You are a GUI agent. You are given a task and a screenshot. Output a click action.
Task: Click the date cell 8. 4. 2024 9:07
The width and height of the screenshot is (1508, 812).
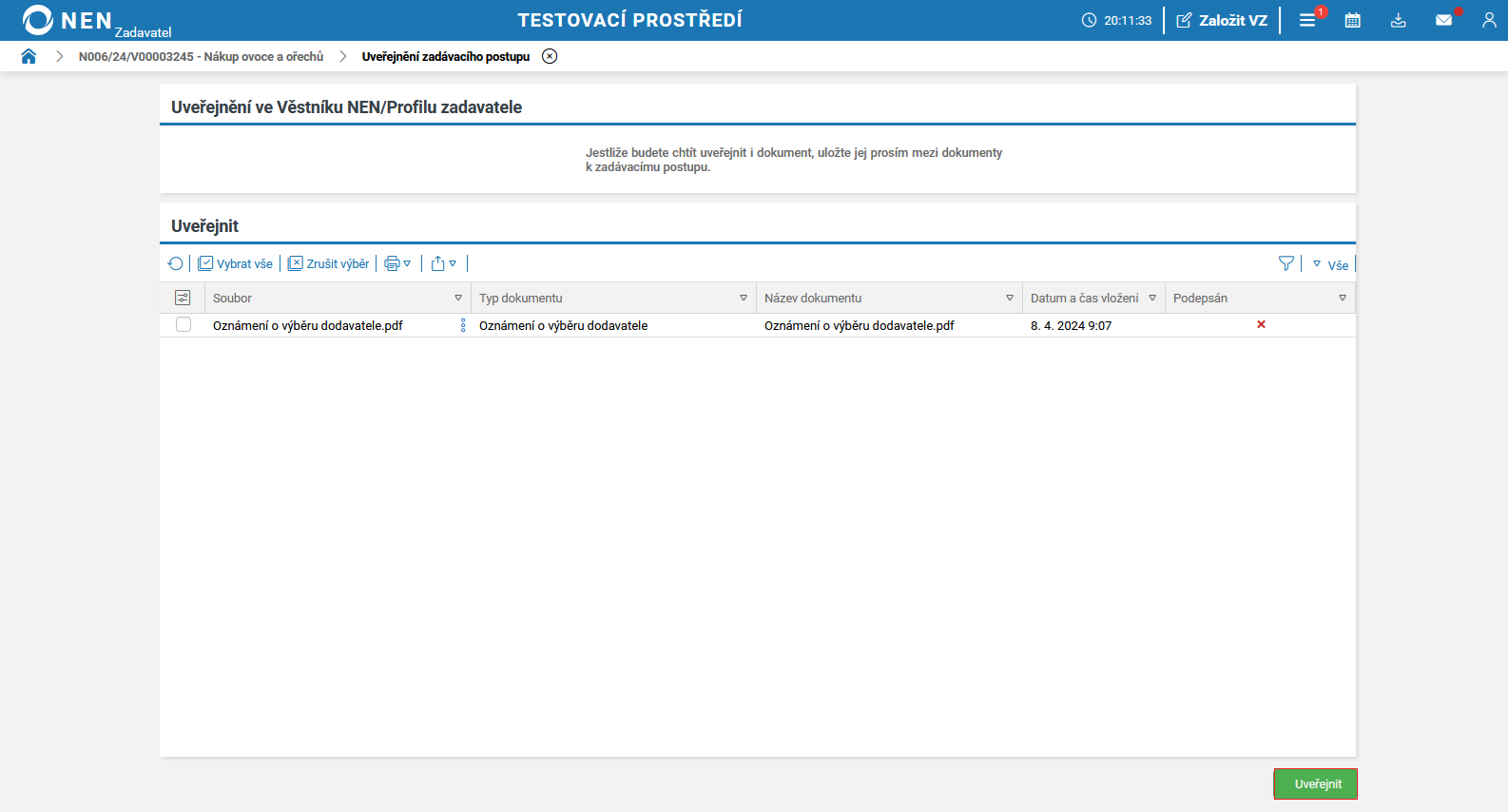tap(1072, 325)
